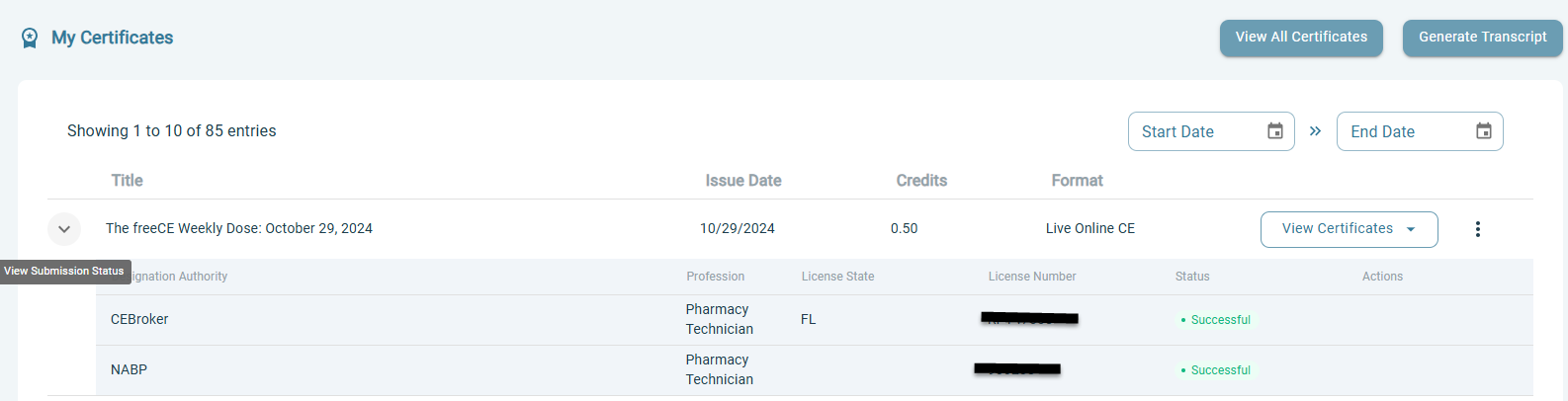
Task: Click View All Certificates button
Action: (1301, 38)
